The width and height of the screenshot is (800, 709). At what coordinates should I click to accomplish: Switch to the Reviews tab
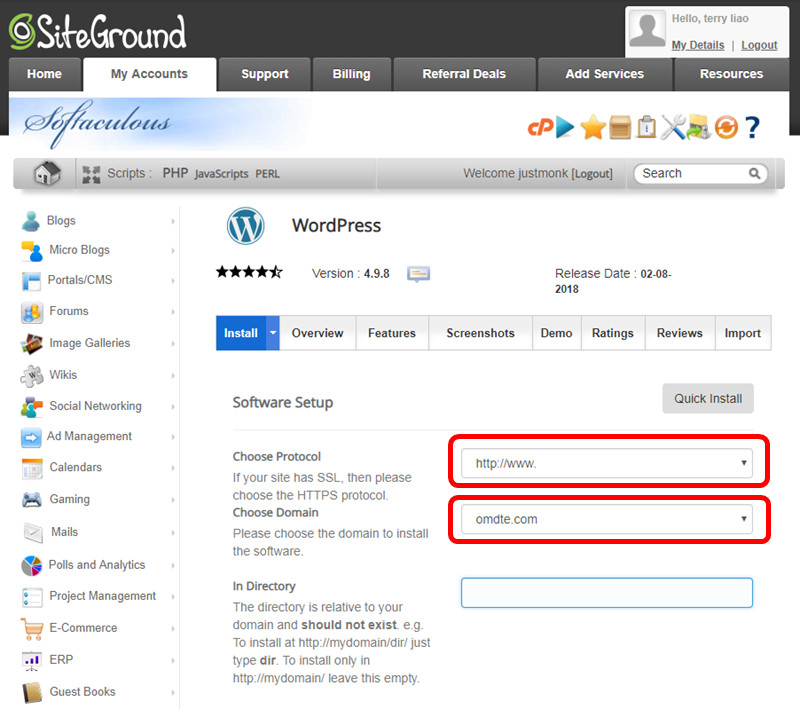(x=680, y=333)
